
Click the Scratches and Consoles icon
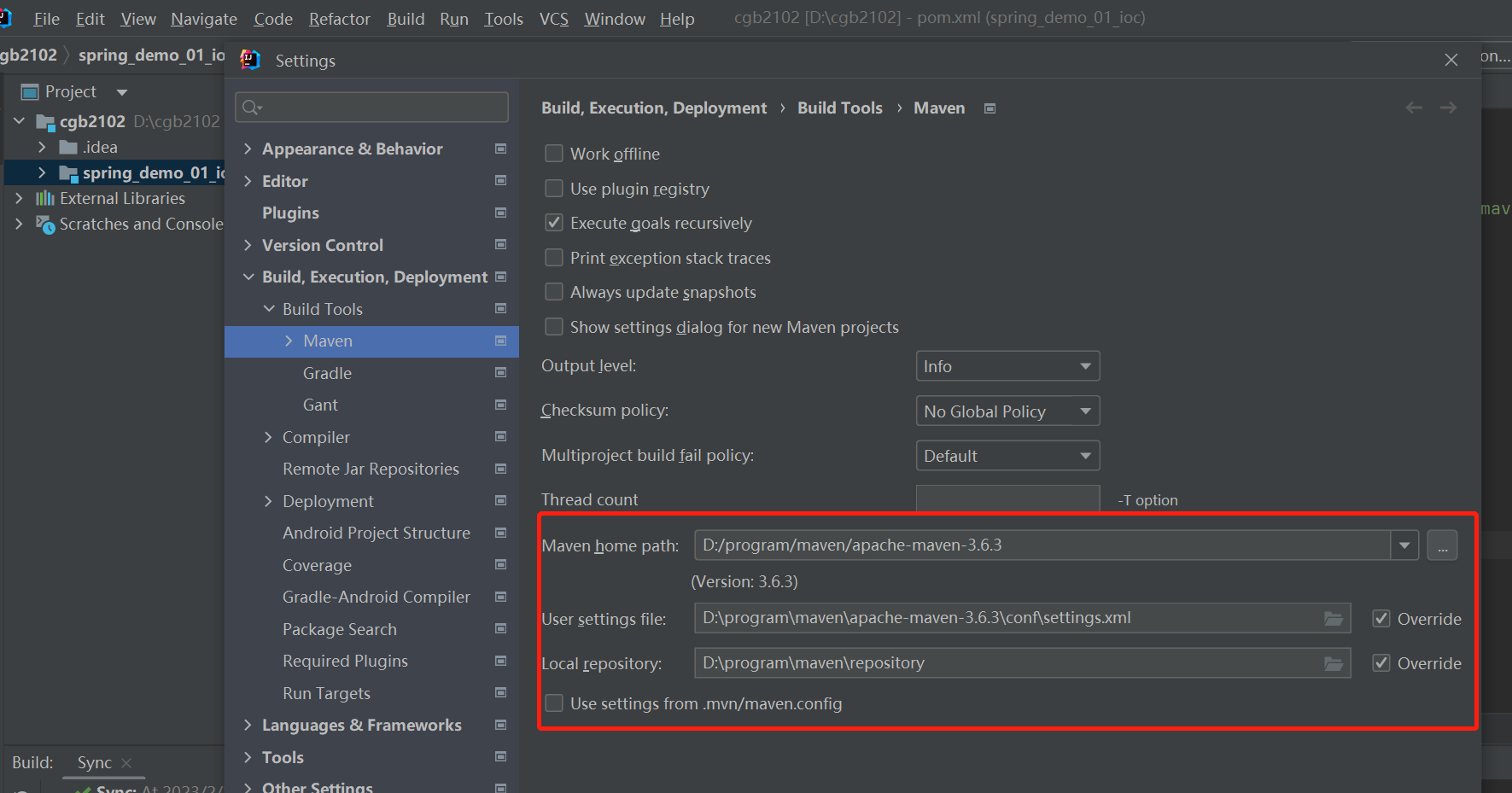point(44,224)
